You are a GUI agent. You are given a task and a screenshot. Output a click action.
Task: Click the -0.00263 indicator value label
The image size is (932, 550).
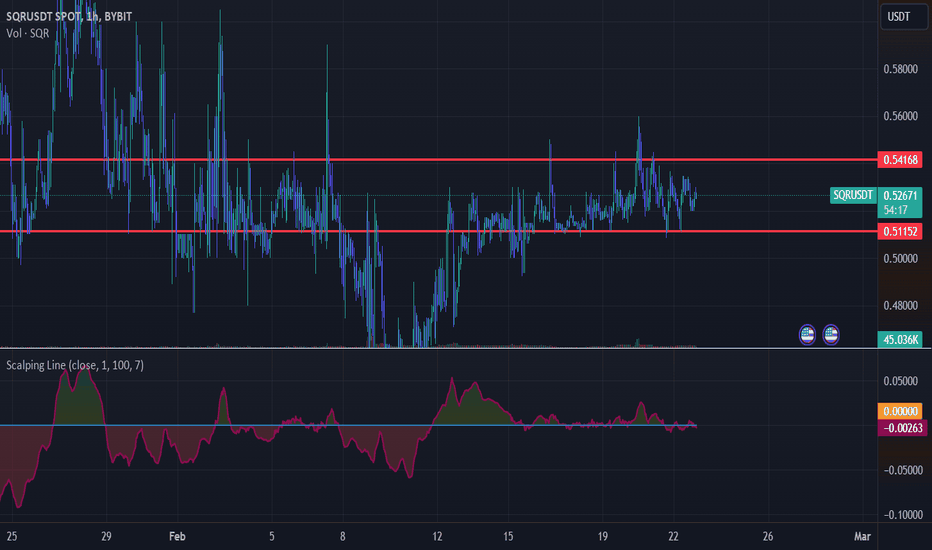(x=902, y=428)
